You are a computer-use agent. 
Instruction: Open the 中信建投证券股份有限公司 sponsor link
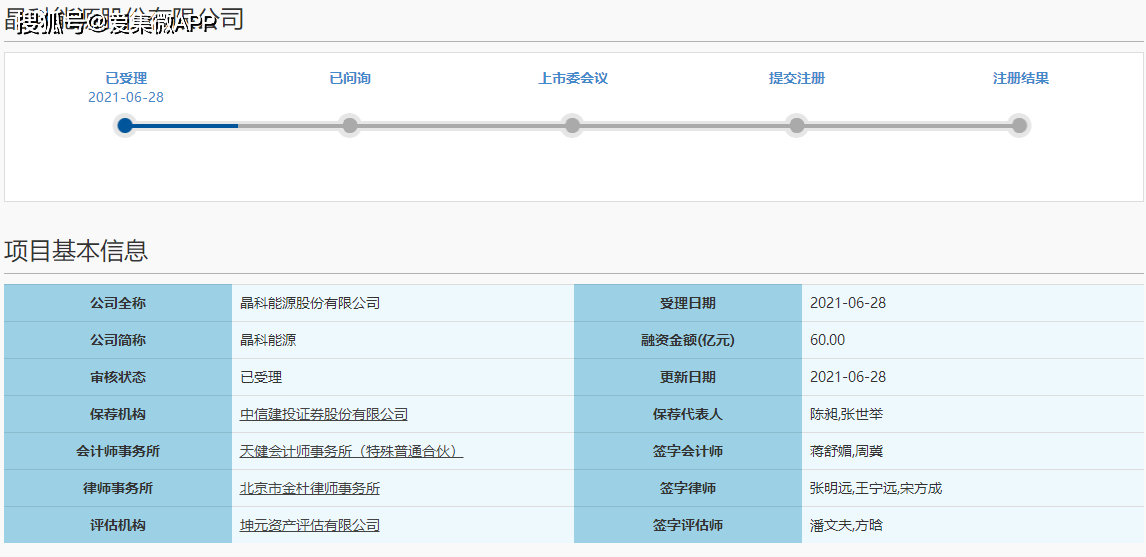(324, 414)
